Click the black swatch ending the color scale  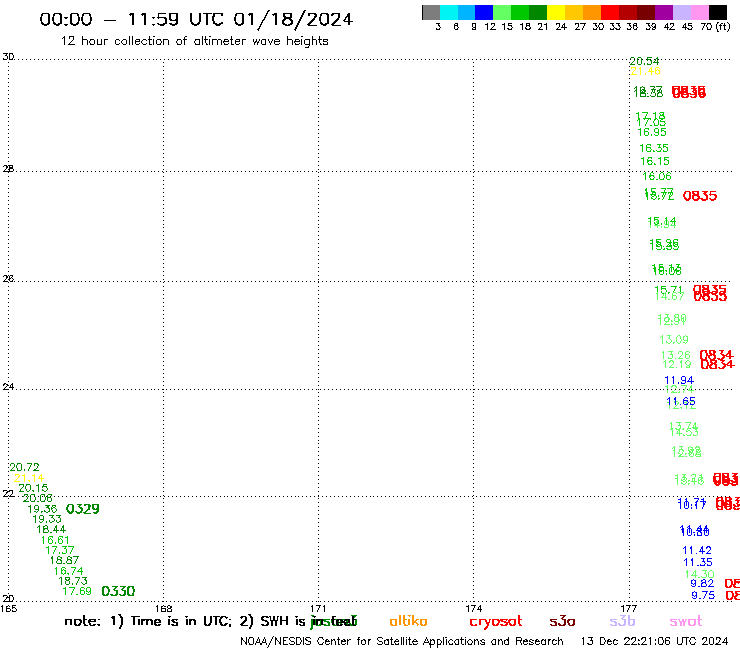(x=718, y=12)
